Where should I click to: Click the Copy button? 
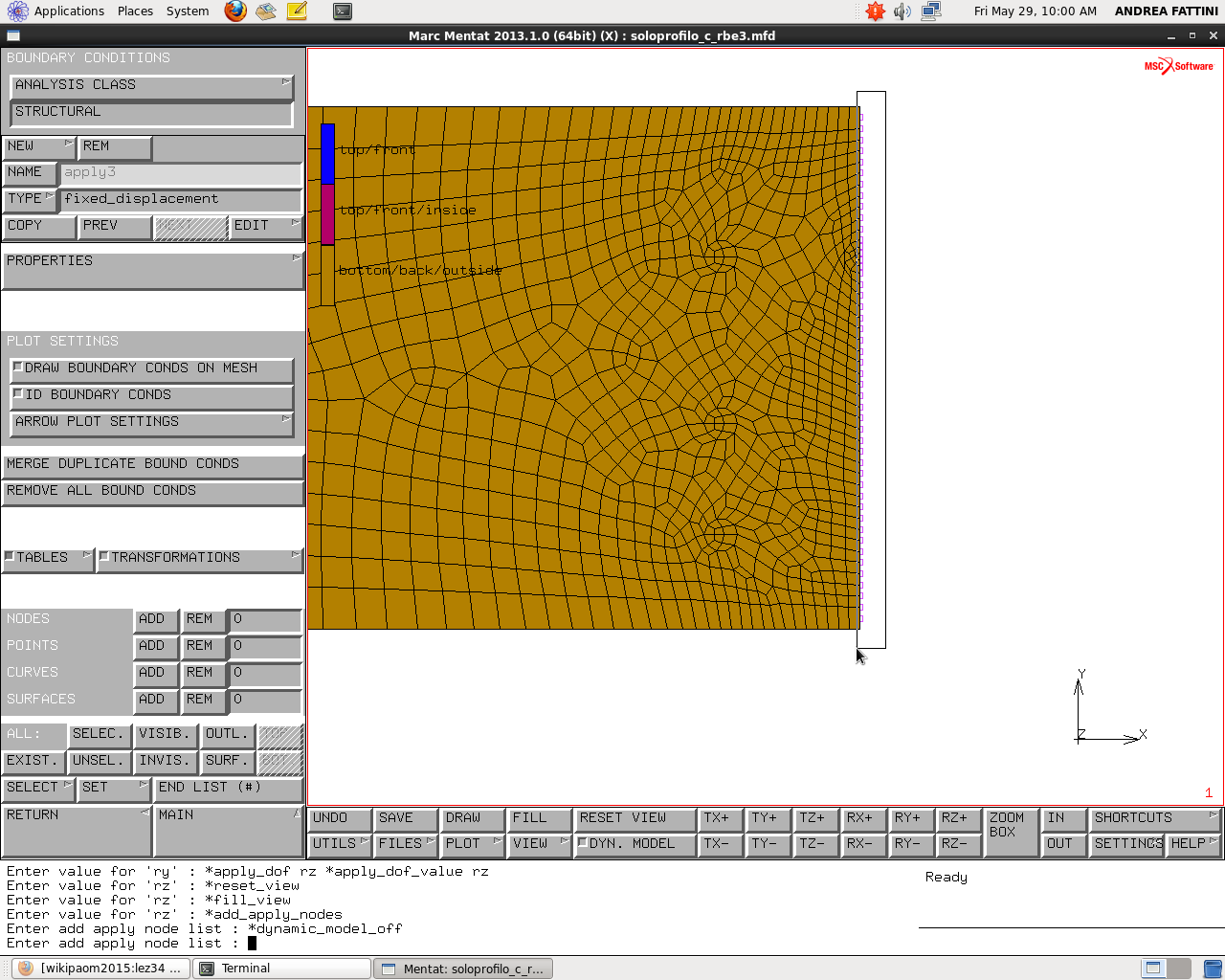click(x=38, y=226)
